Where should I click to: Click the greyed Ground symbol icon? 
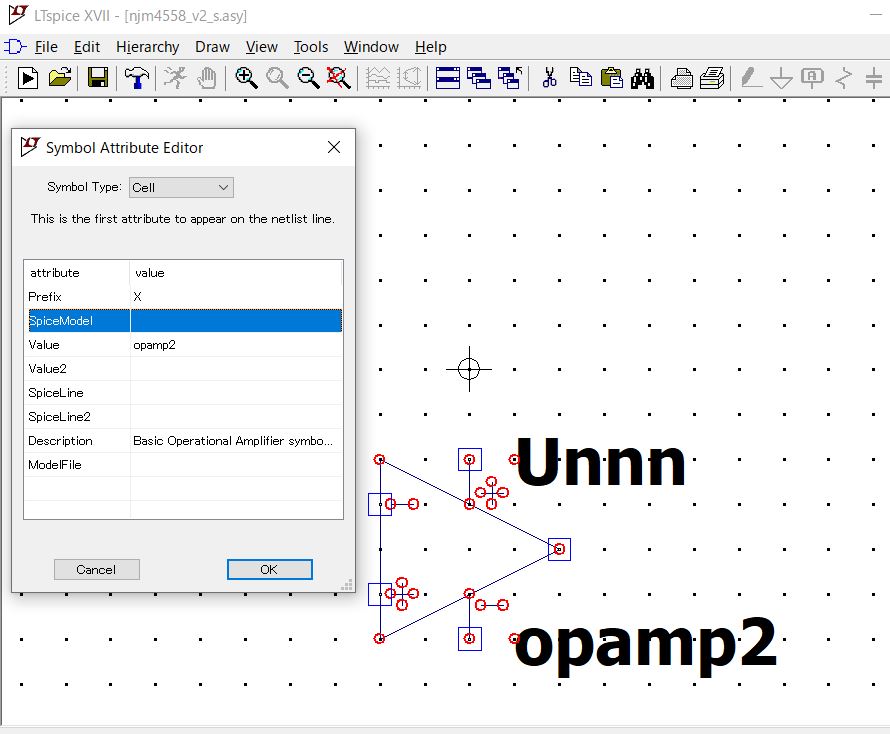pyautogui.click(x=782, y=78)
